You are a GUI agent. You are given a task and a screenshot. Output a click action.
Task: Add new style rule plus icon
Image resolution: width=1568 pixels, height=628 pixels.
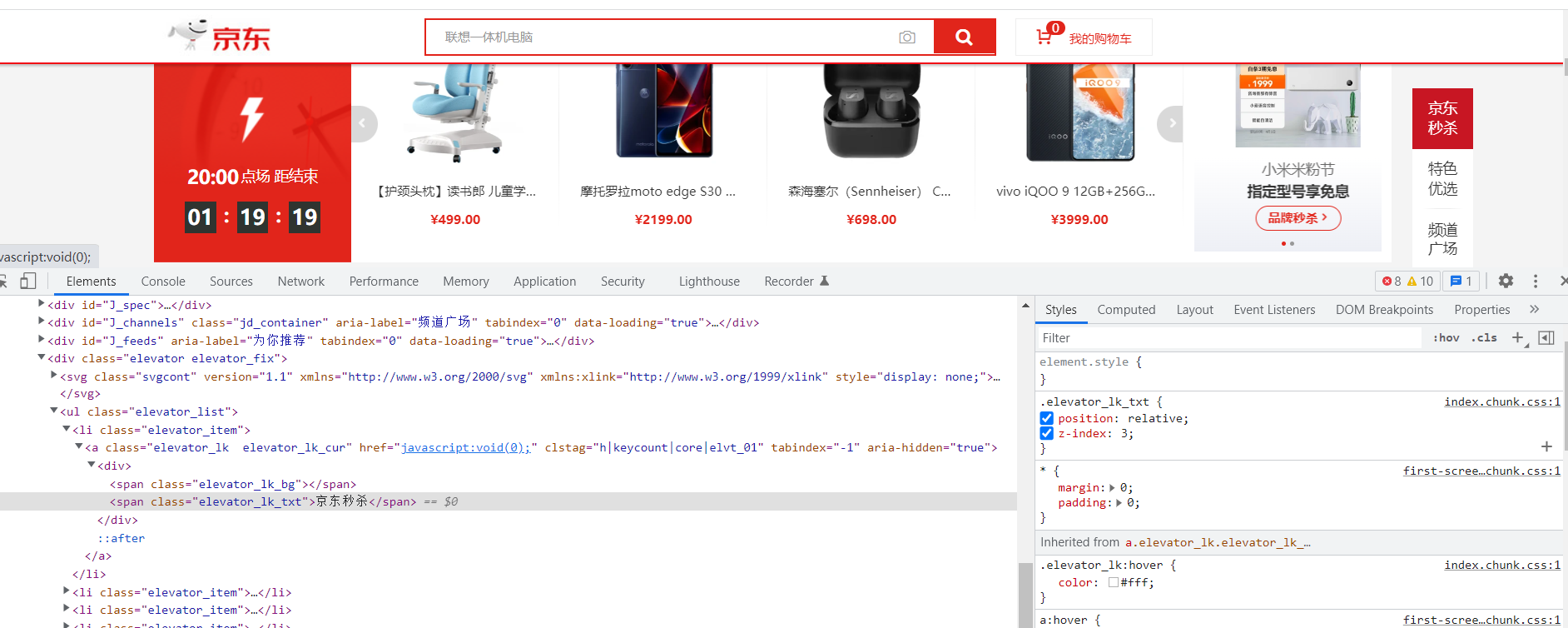(x=1517, y=337)
